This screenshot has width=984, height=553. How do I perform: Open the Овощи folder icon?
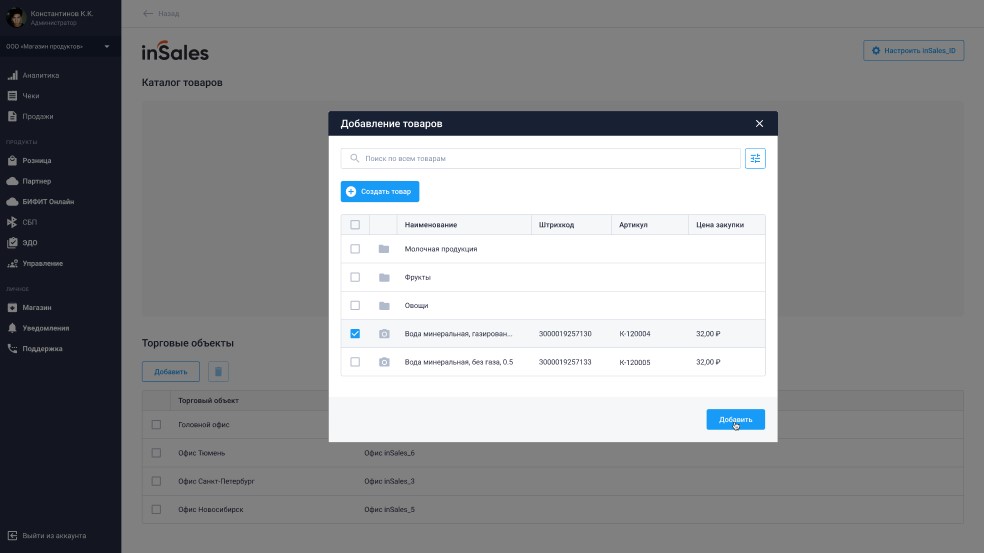click(384, 306)
